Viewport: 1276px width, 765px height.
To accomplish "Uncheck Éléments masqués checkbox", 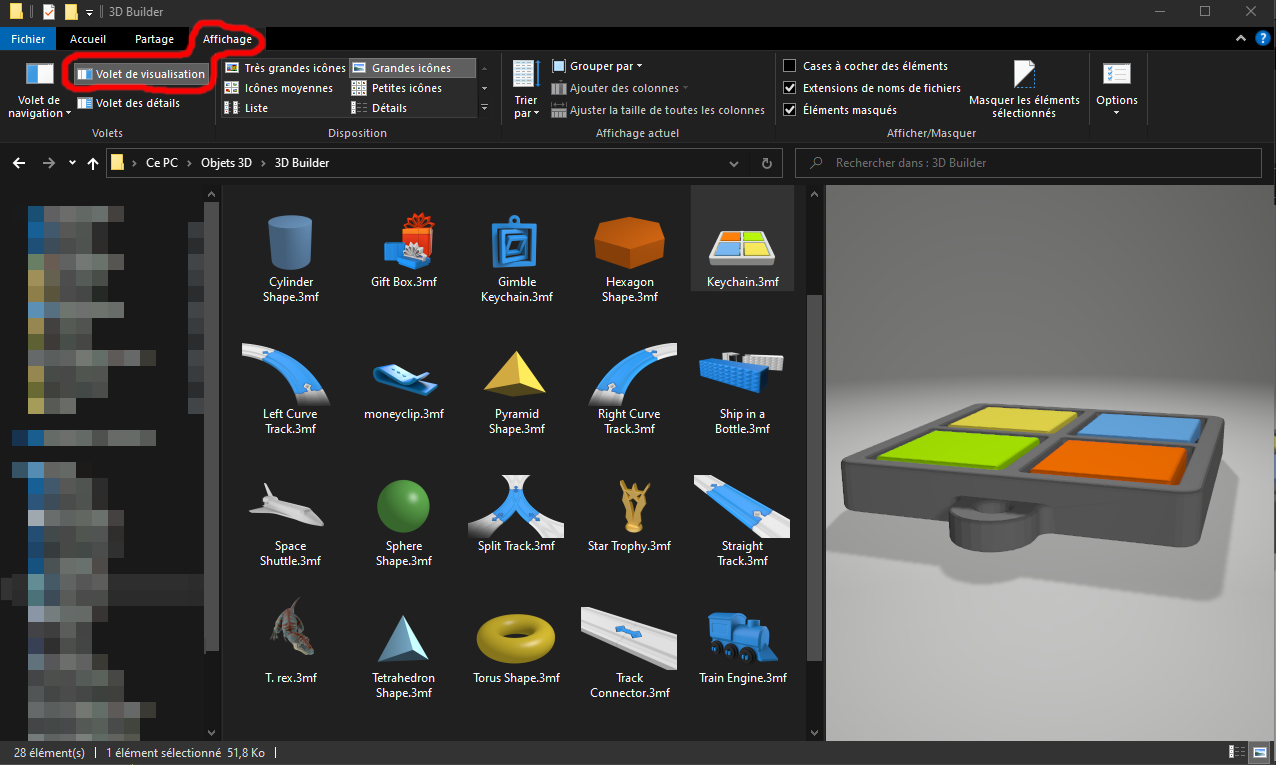I will coord(789,110).
